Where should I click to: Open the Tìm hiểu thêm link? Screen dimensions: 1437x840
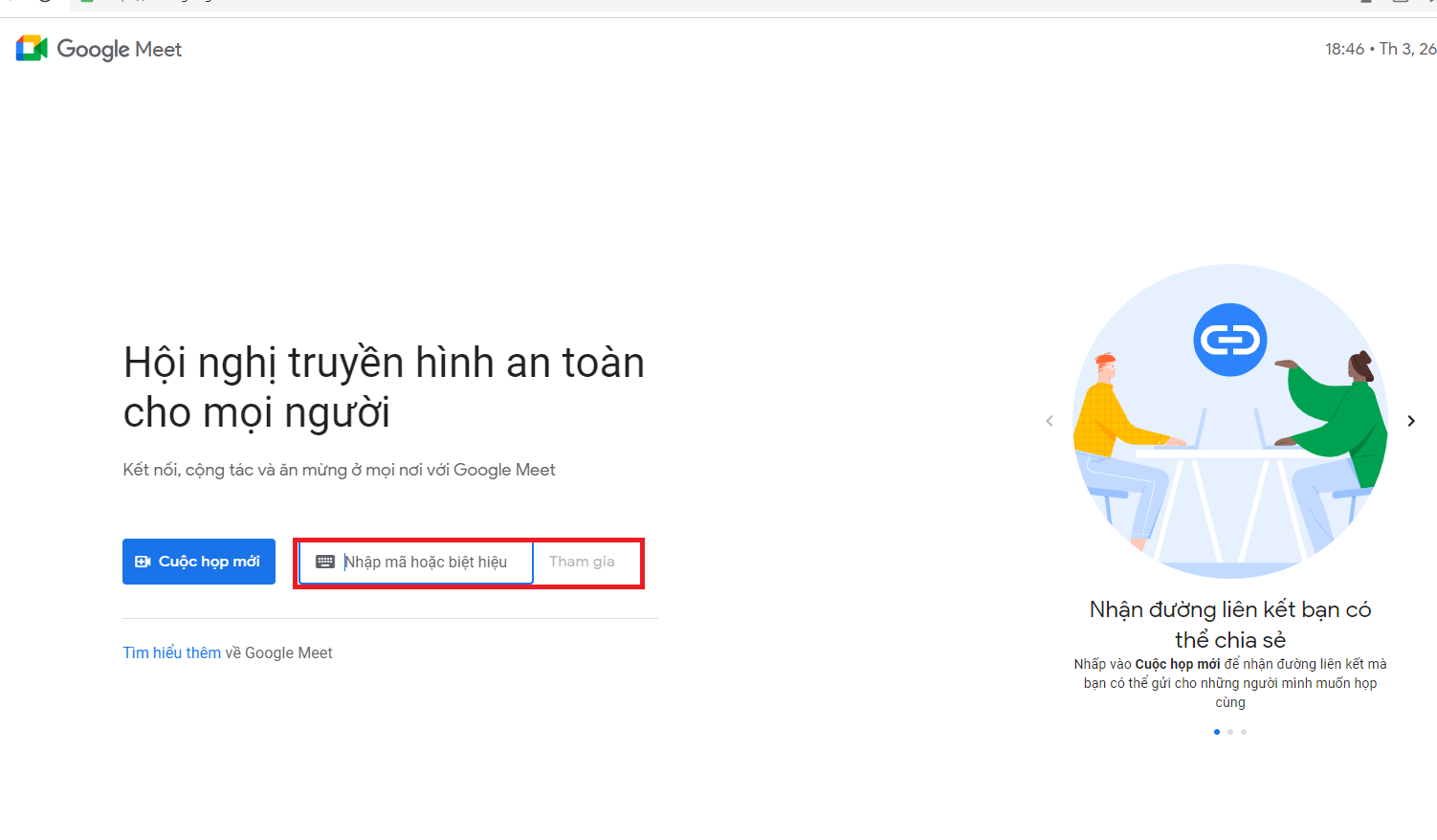(x=172, y=652)
